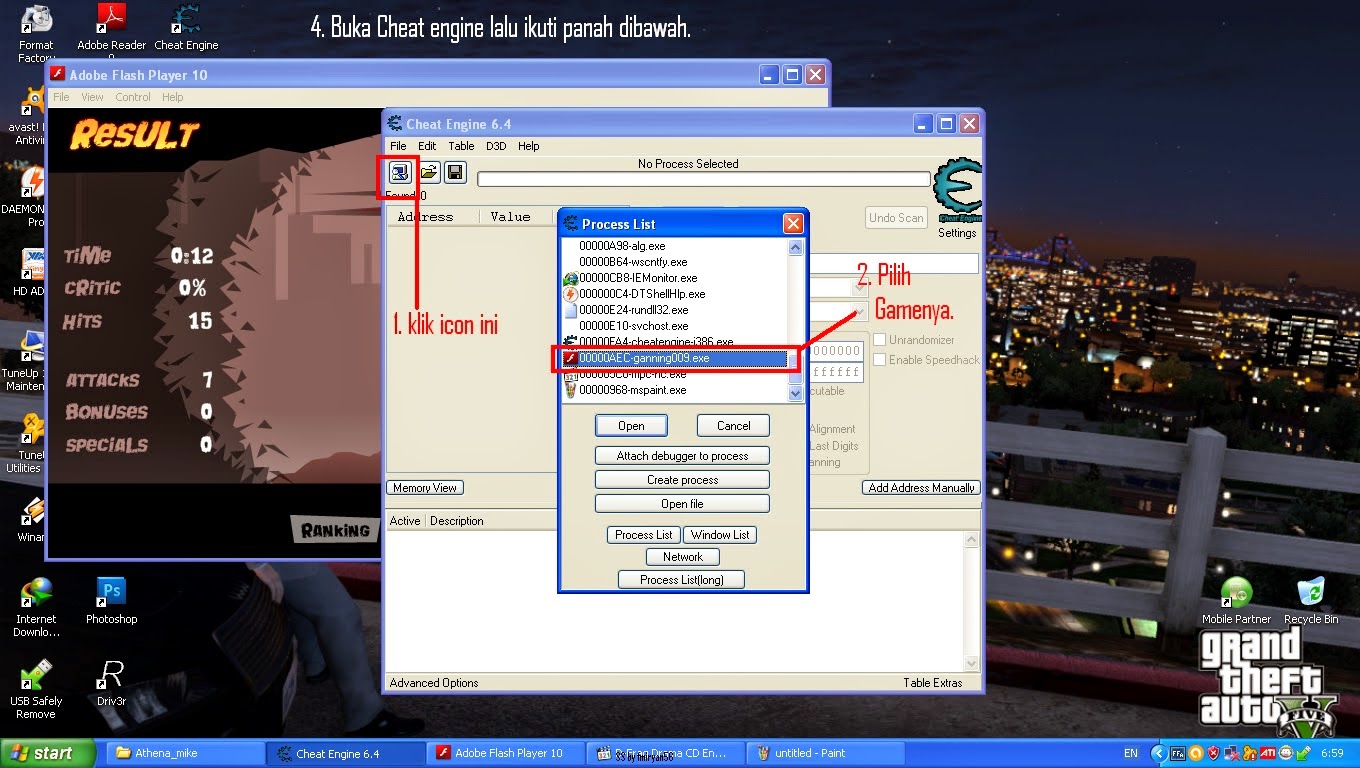This screenshot has width=1360, height=768.
Task: Open the Cheat Engine Edit menu
Action: (x=427, y=146)
